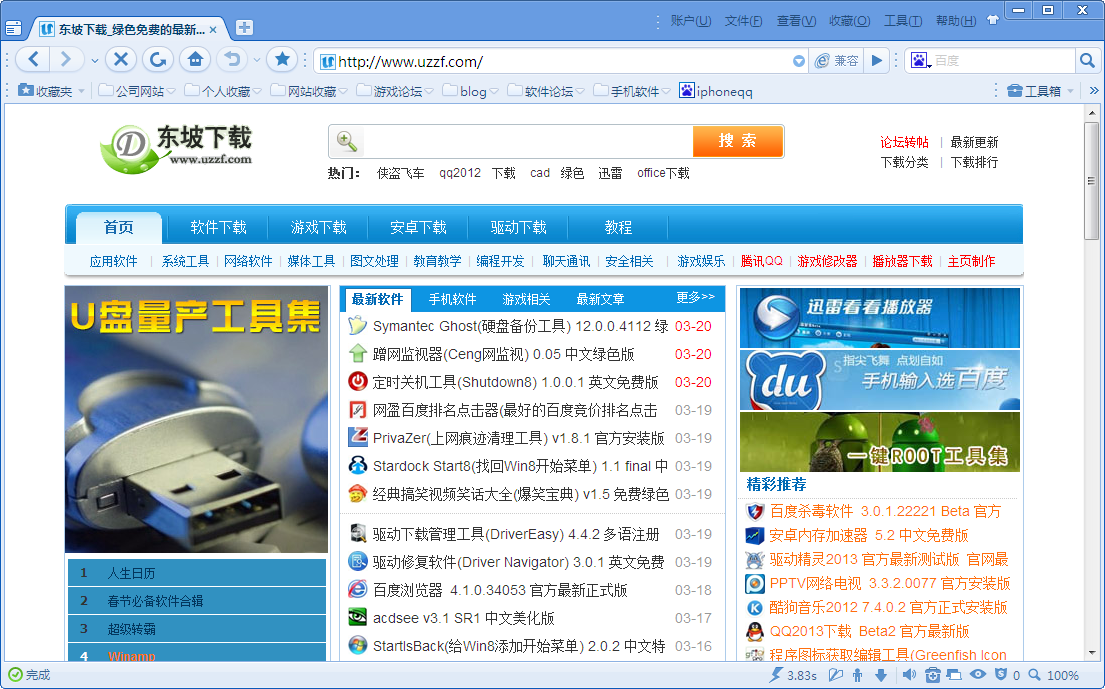1105x689 pixels.
Task: Click the lightning speed icon in status bar
Action: [x=776, y=675]
